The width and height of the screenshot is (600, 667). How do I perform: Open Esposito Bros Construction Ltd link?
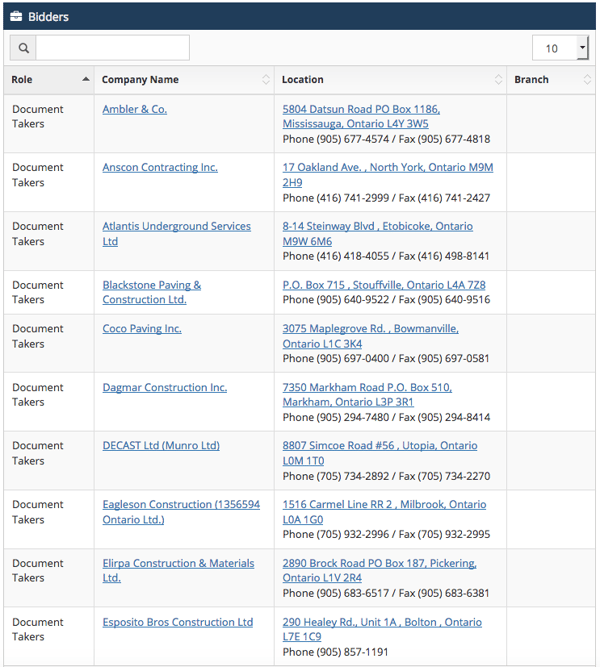point(177,622)
